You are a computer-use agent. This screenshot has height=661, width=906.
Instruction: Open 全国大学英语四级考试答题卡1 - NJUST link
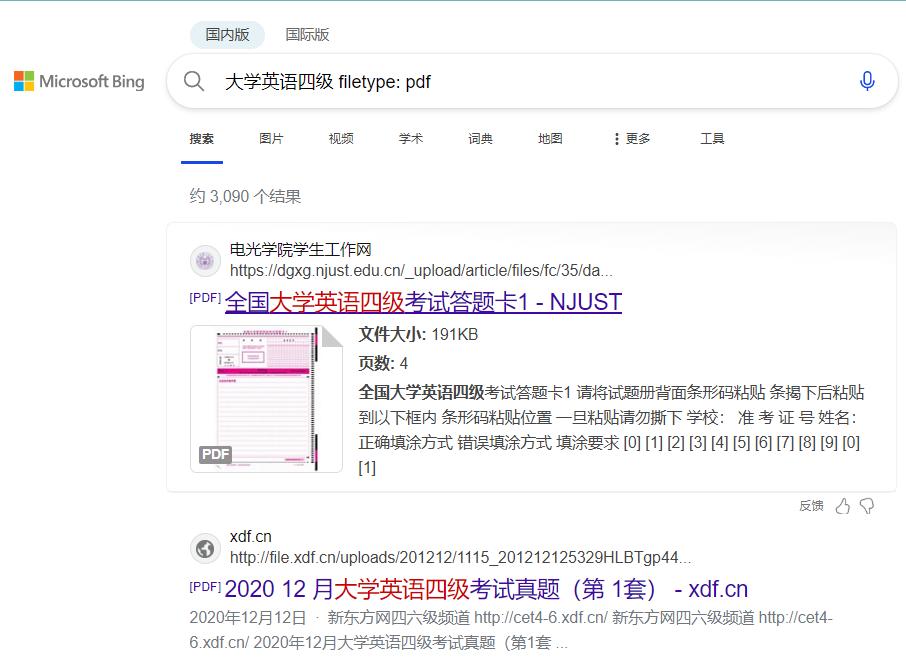(x=424, y=302)
